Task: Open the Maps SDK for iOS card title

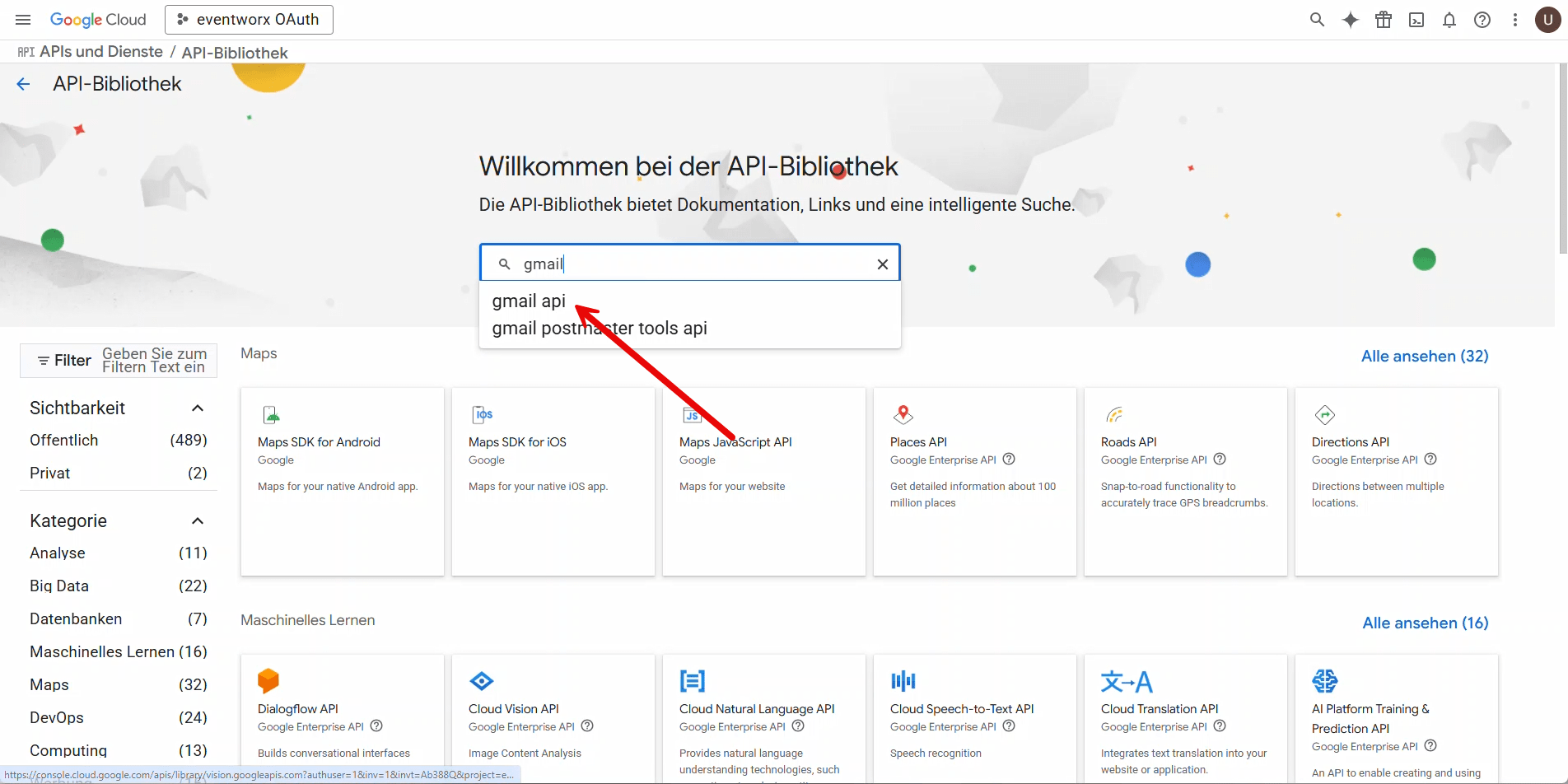Action: pos(517,442)
